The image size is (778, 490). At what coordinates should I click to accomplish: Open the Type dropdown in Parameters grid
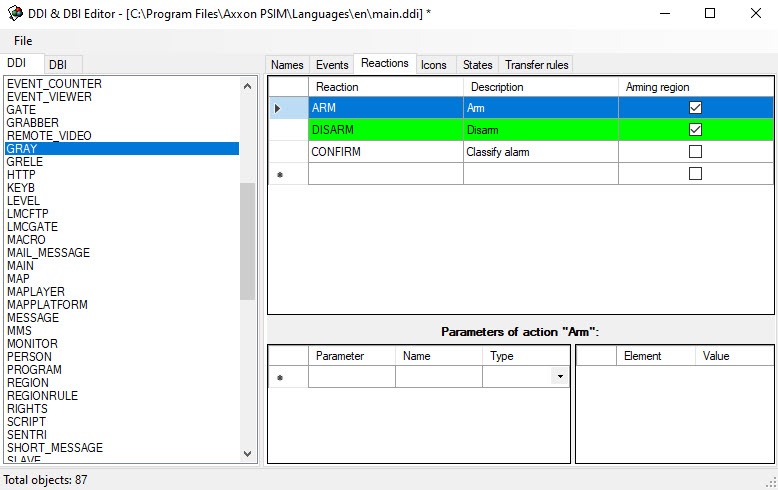[x=560, y=377]
